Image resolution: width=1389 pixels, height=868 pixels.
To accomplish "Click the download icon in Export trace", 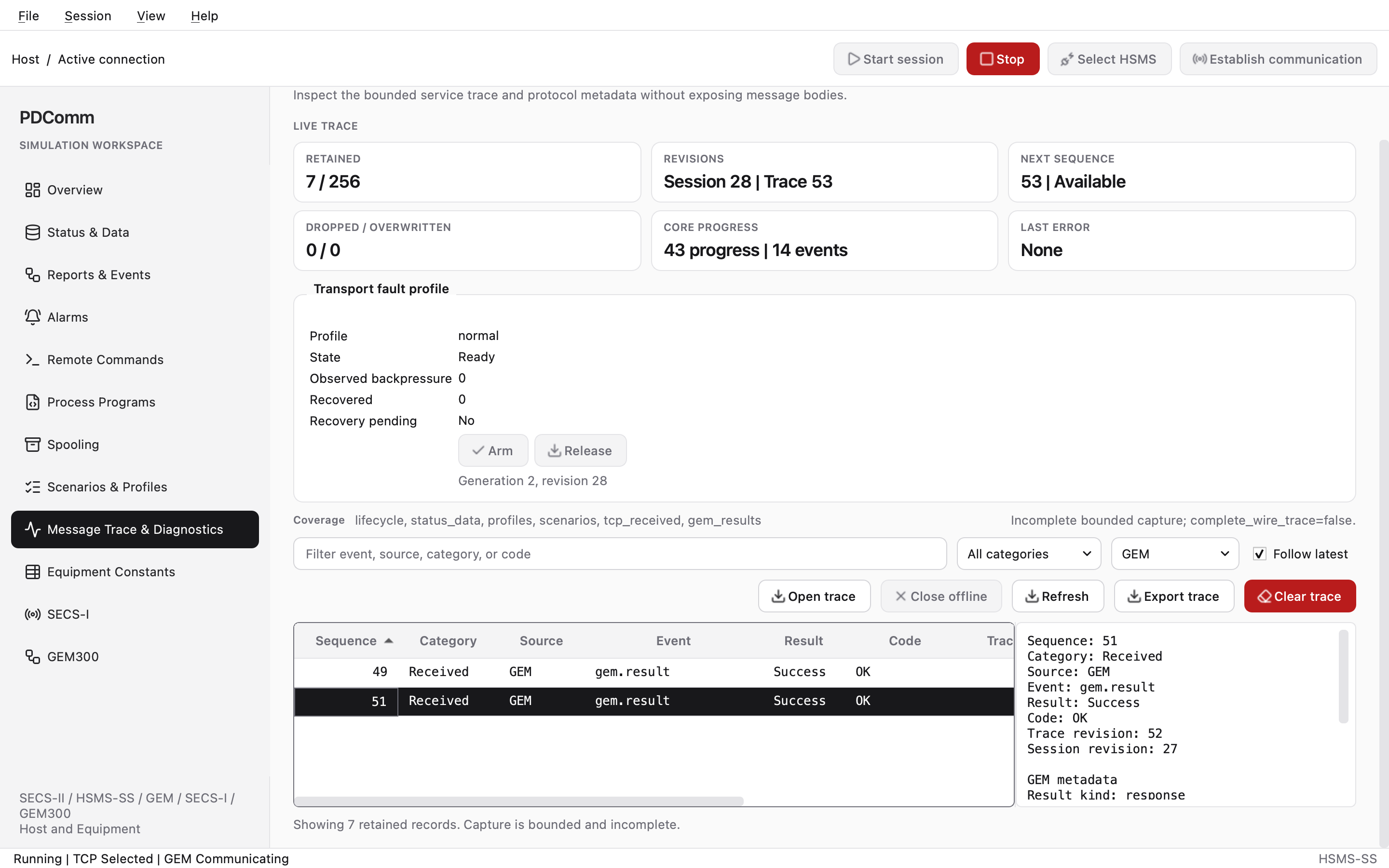I will click(1134, 597).
